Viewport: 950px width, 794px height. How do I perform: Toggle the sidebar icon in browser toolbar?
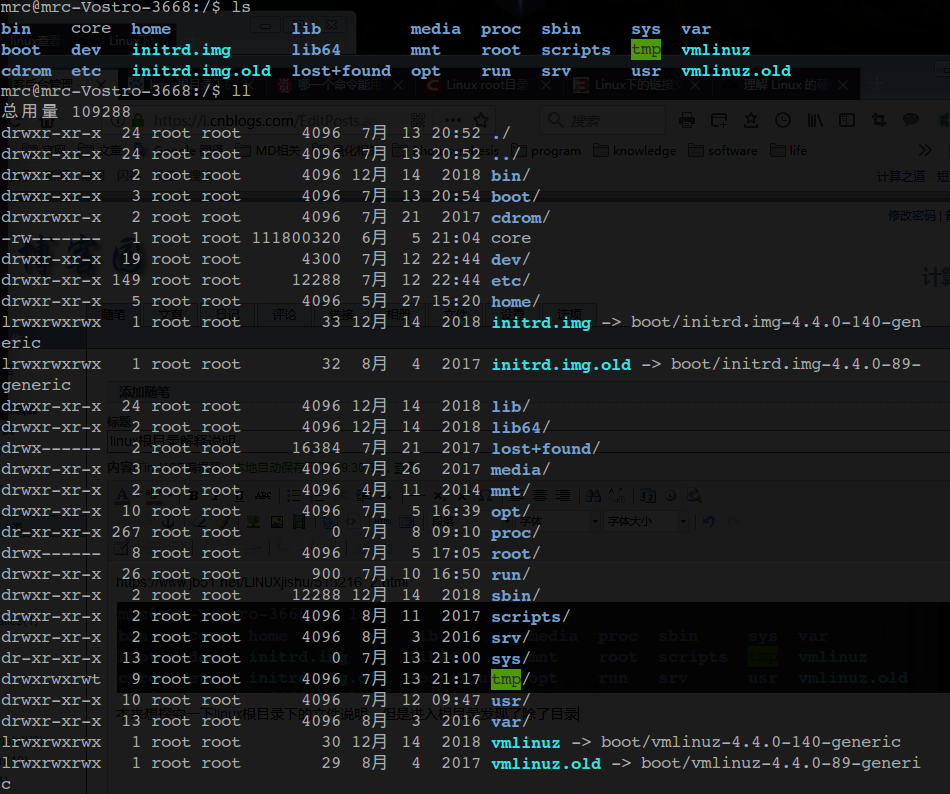pyautogui.click(x=848, y=120)
